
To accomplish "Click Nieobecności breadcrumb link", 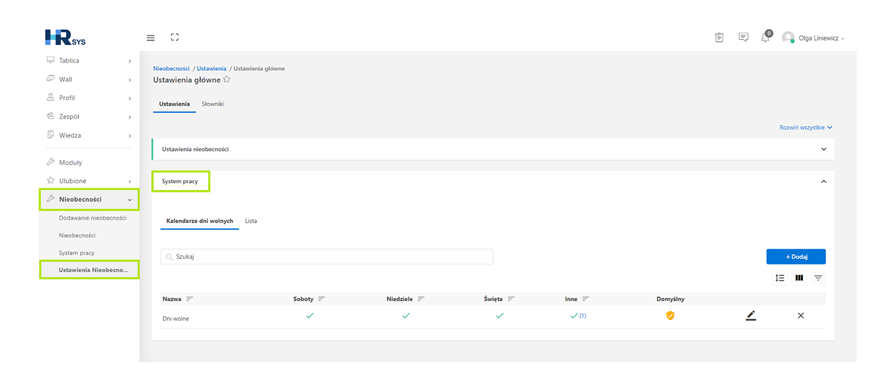I will coord(171,68).
